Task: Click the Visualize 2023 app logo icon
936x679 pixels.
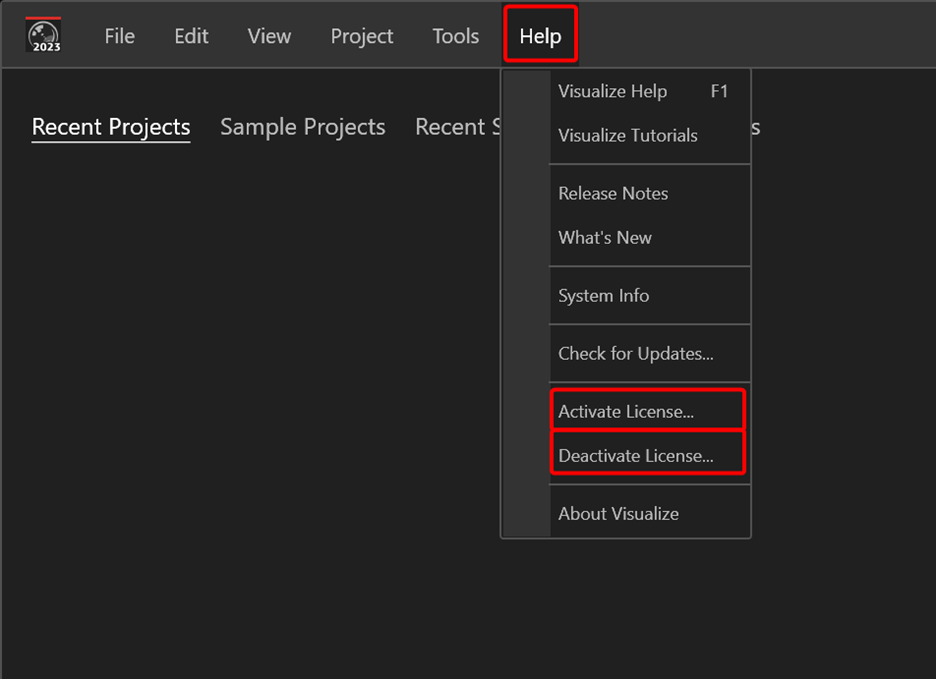Action: point(44,35)
